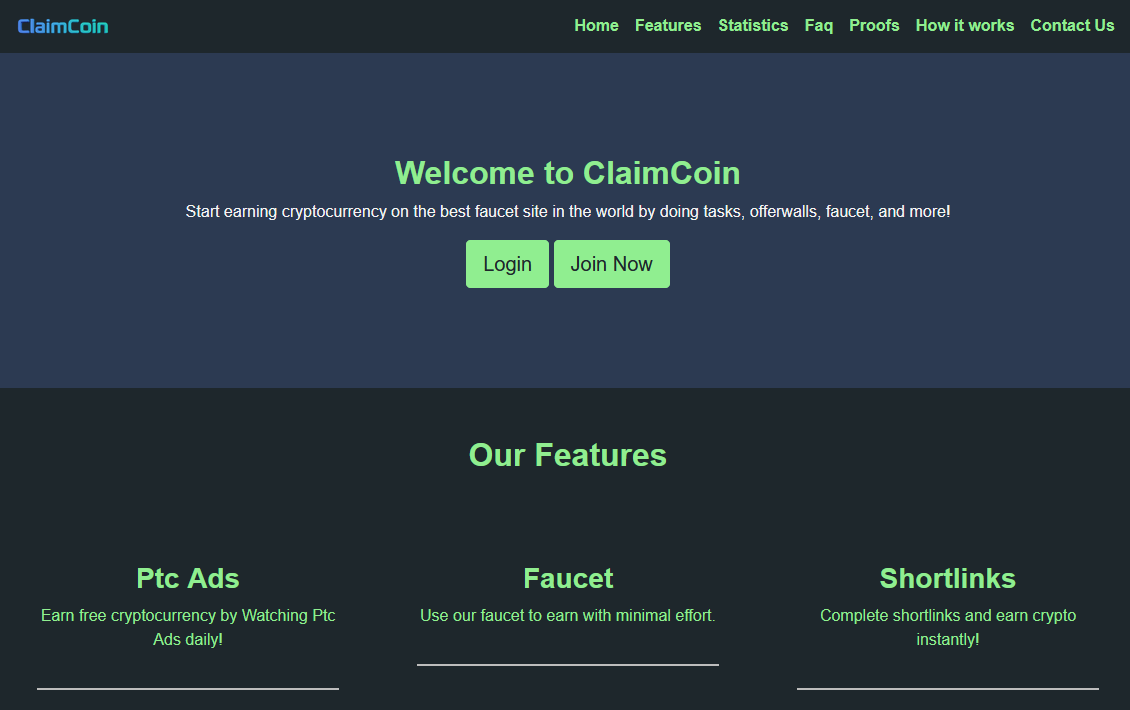Viewport: 1130px width, 710px height.
Task: Select the Faq menu item
Action: tap(819, 25)
